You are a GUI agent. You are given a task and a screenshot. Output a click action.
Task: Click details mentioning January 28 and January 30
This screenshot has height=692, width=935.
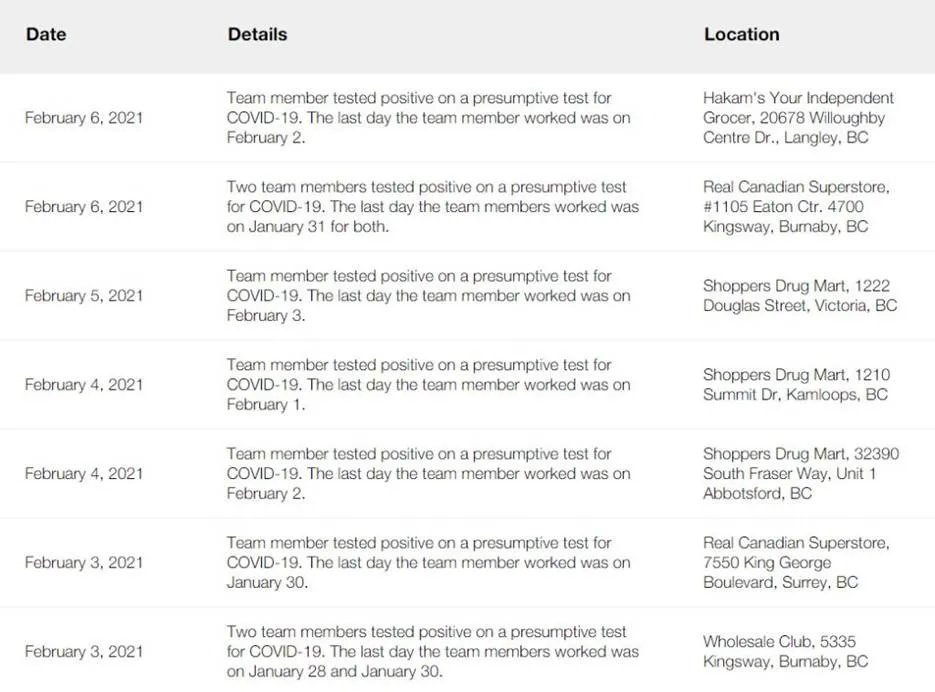click(432, 651)
